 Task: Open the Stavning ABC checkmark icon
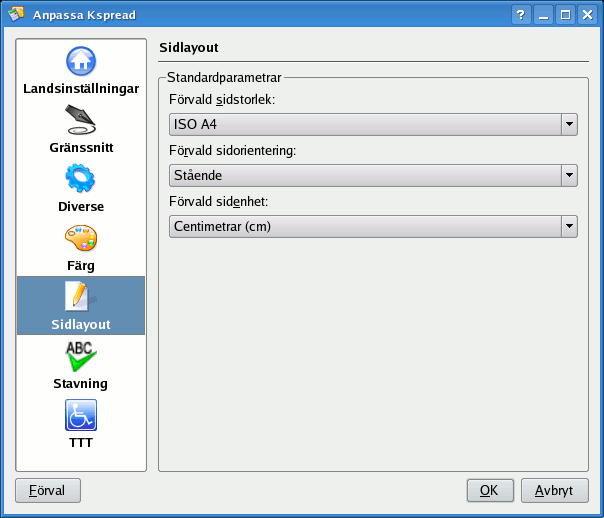(81, 356)
